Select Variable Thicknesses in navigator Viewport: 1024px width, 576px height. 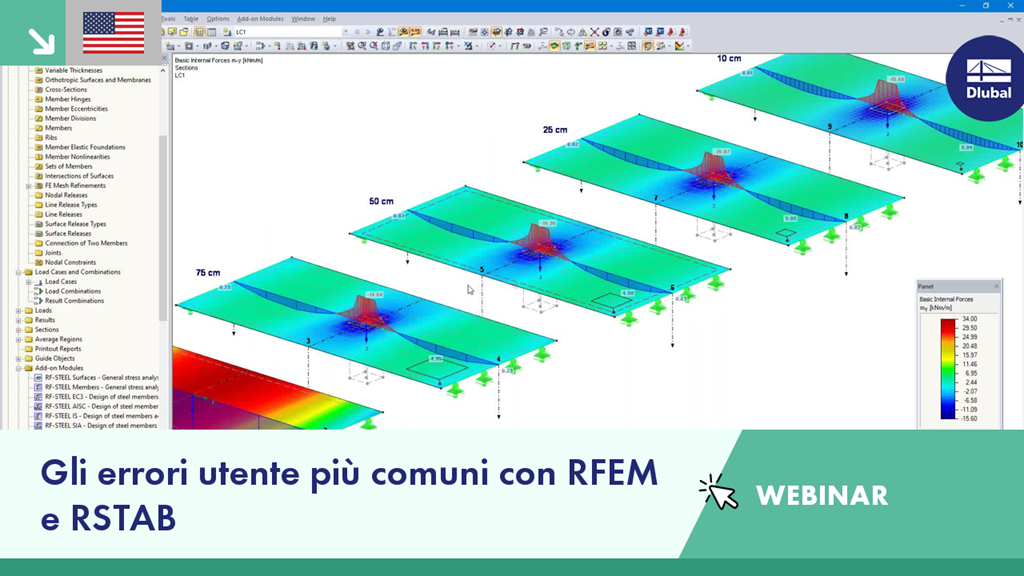tap(74, 71)
